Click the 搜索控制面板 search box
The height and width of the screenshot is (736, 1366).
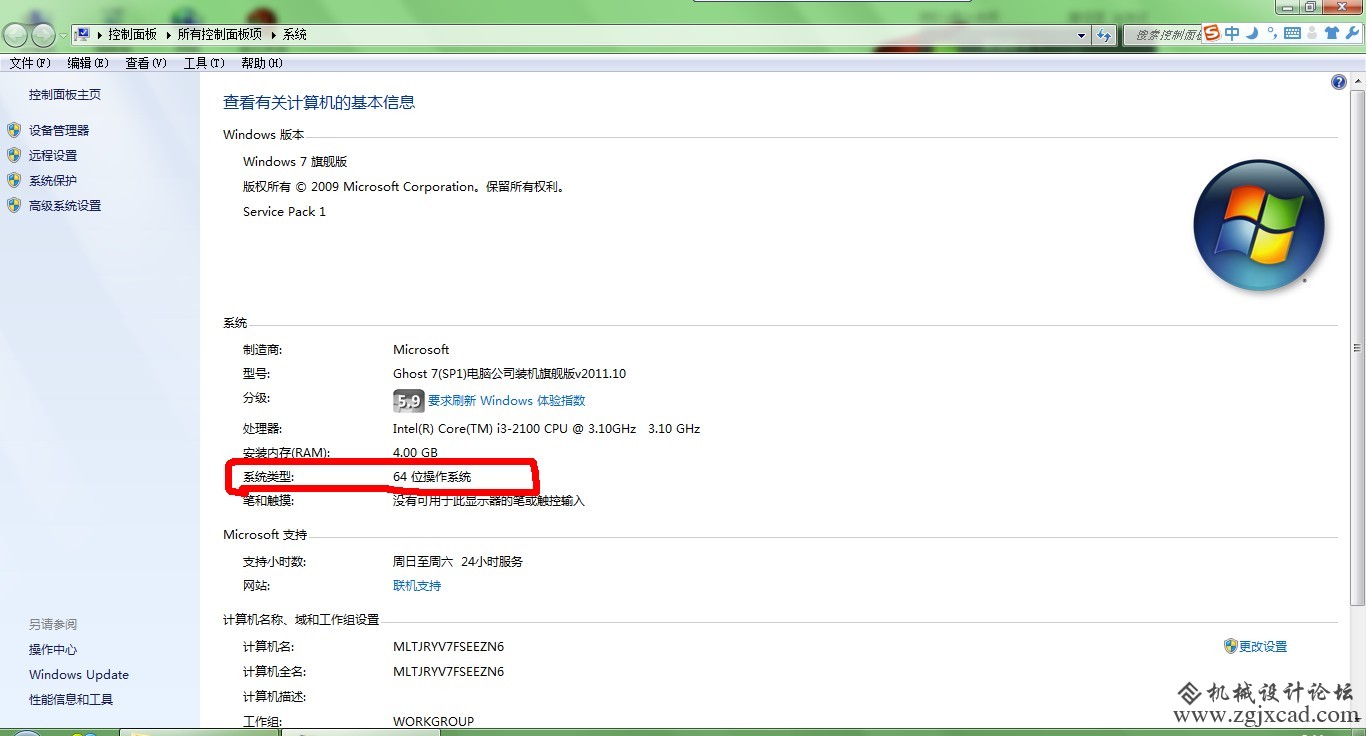click(x=1163, y=35)
